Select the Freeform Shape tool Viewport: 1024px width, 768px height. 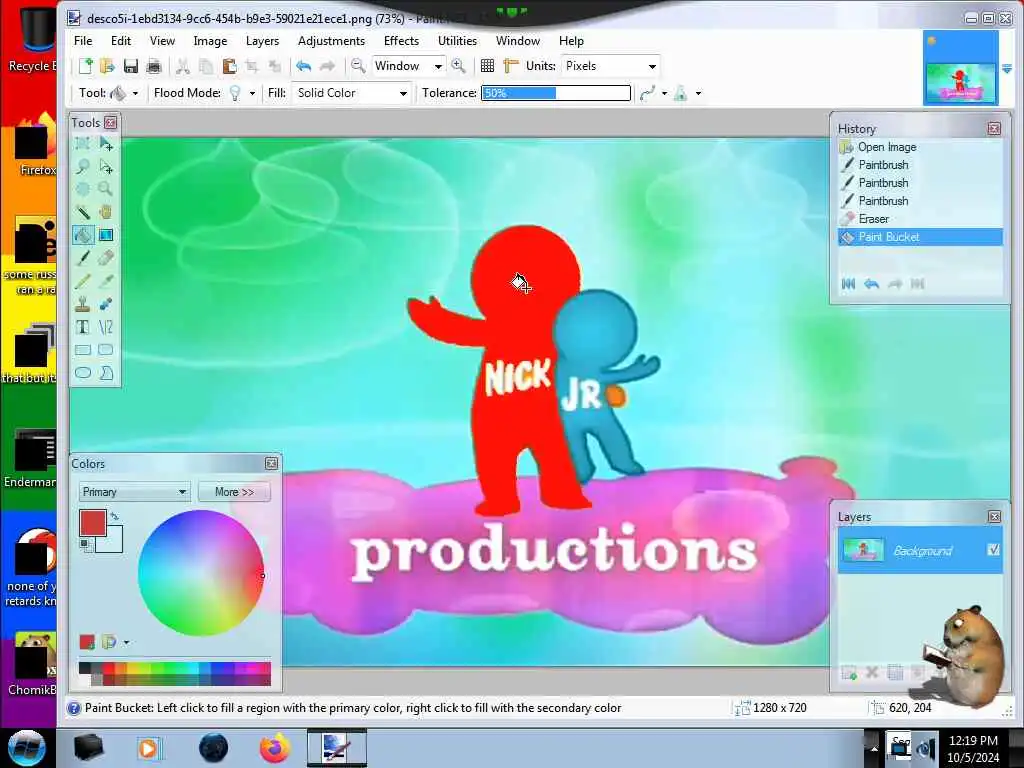106,373
